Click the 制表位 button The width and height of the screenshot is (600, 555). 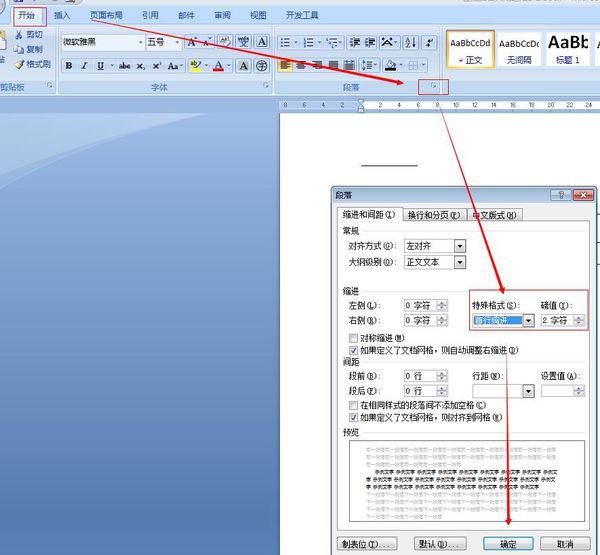coord(367,544)
